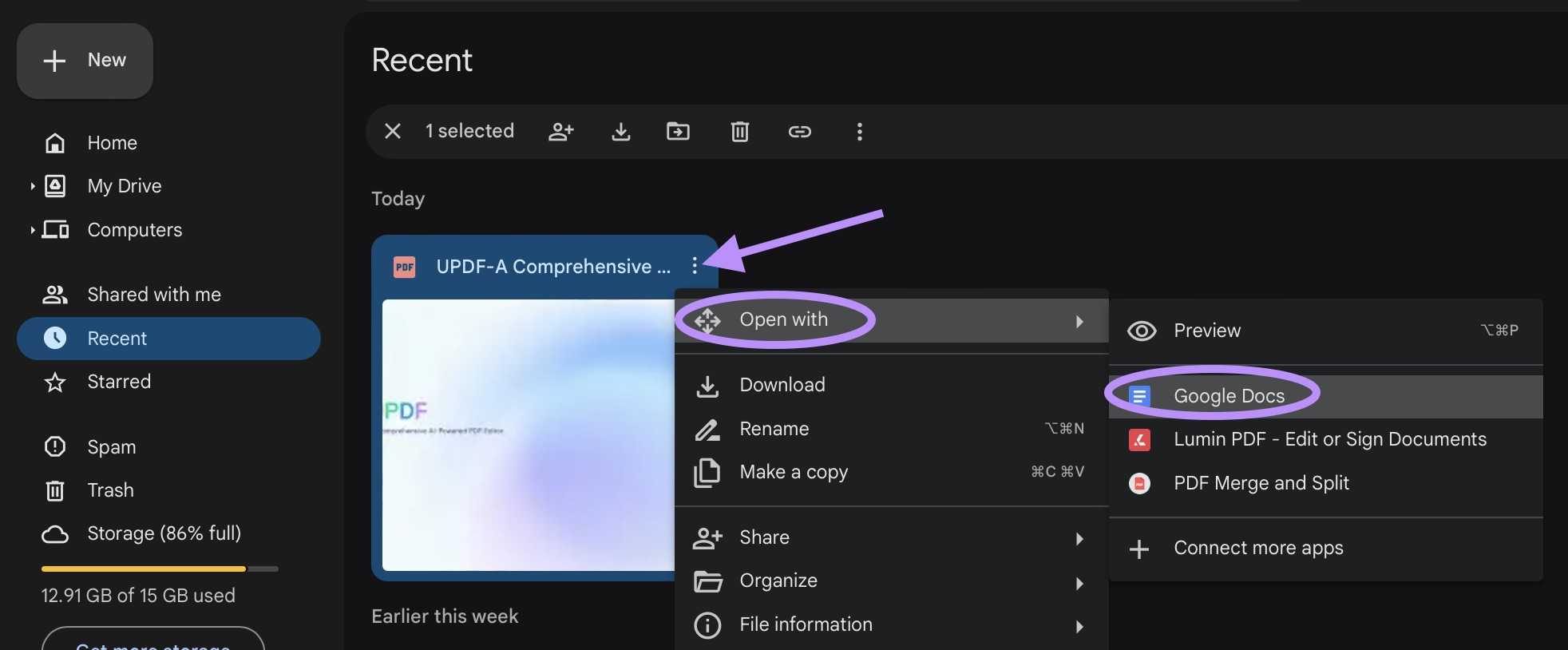Image resolution: width=1568 pixels, height=650 pixels.
Task: Click the download toolbar icon
Action: point(620,131)
